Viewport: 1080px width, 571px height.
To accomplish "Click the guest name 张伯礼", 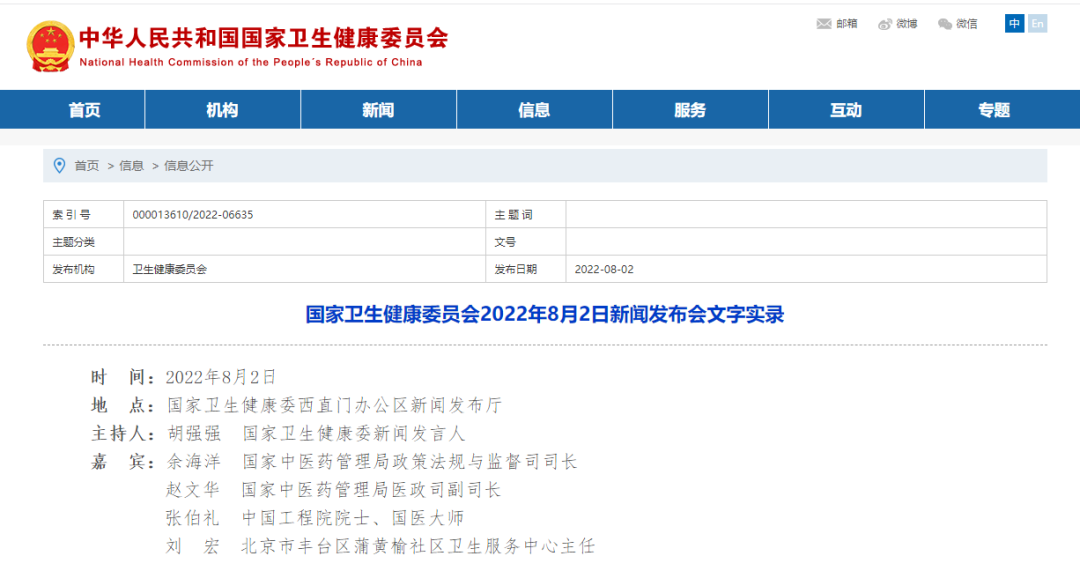I will [x=193, y=518].
